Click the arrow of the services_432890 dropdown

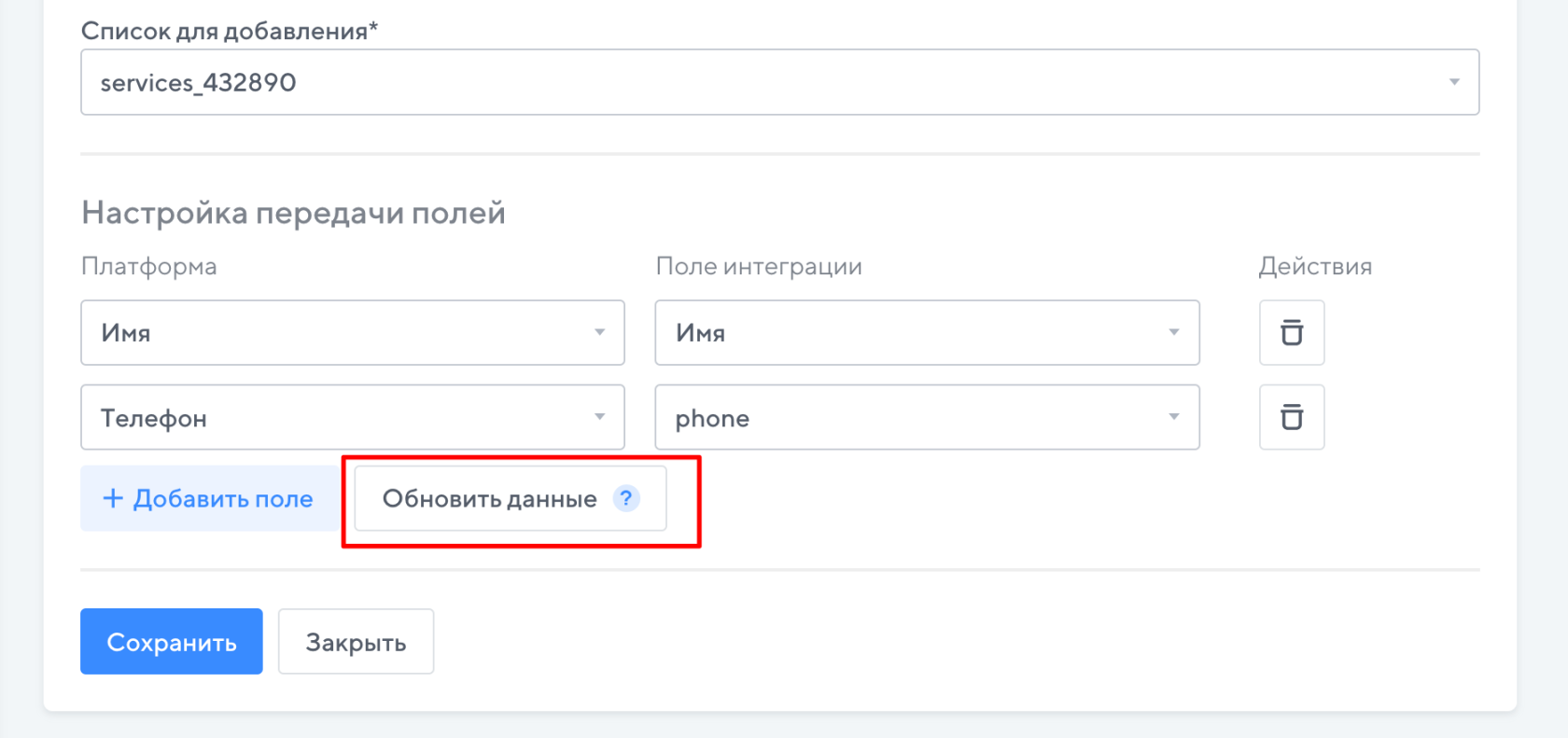tap(1453, 82)
